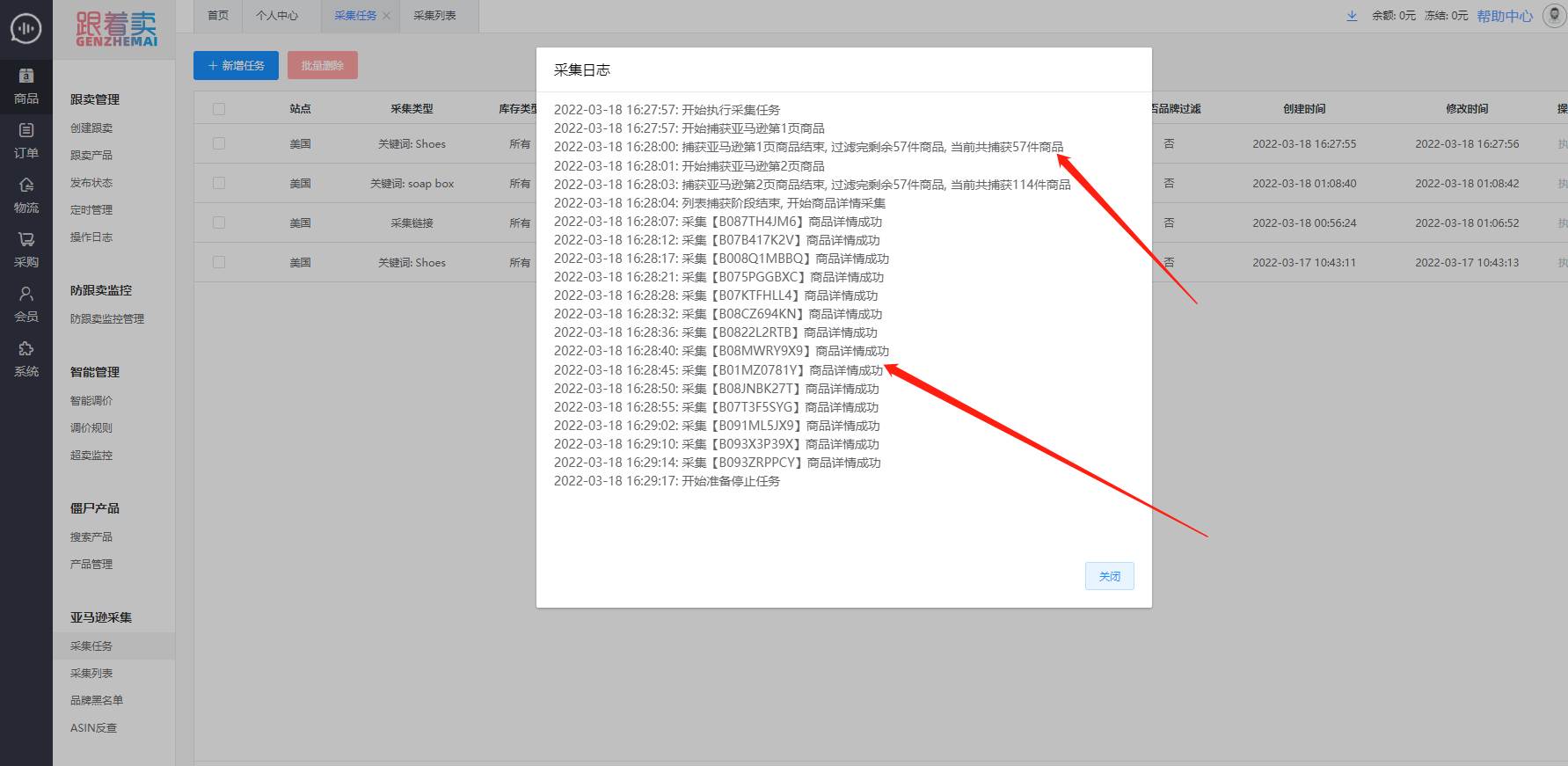The image size is (1568, 766).
Task: Click the 跟卖管理 sidebar group heading
Action: tap(95, 99)
